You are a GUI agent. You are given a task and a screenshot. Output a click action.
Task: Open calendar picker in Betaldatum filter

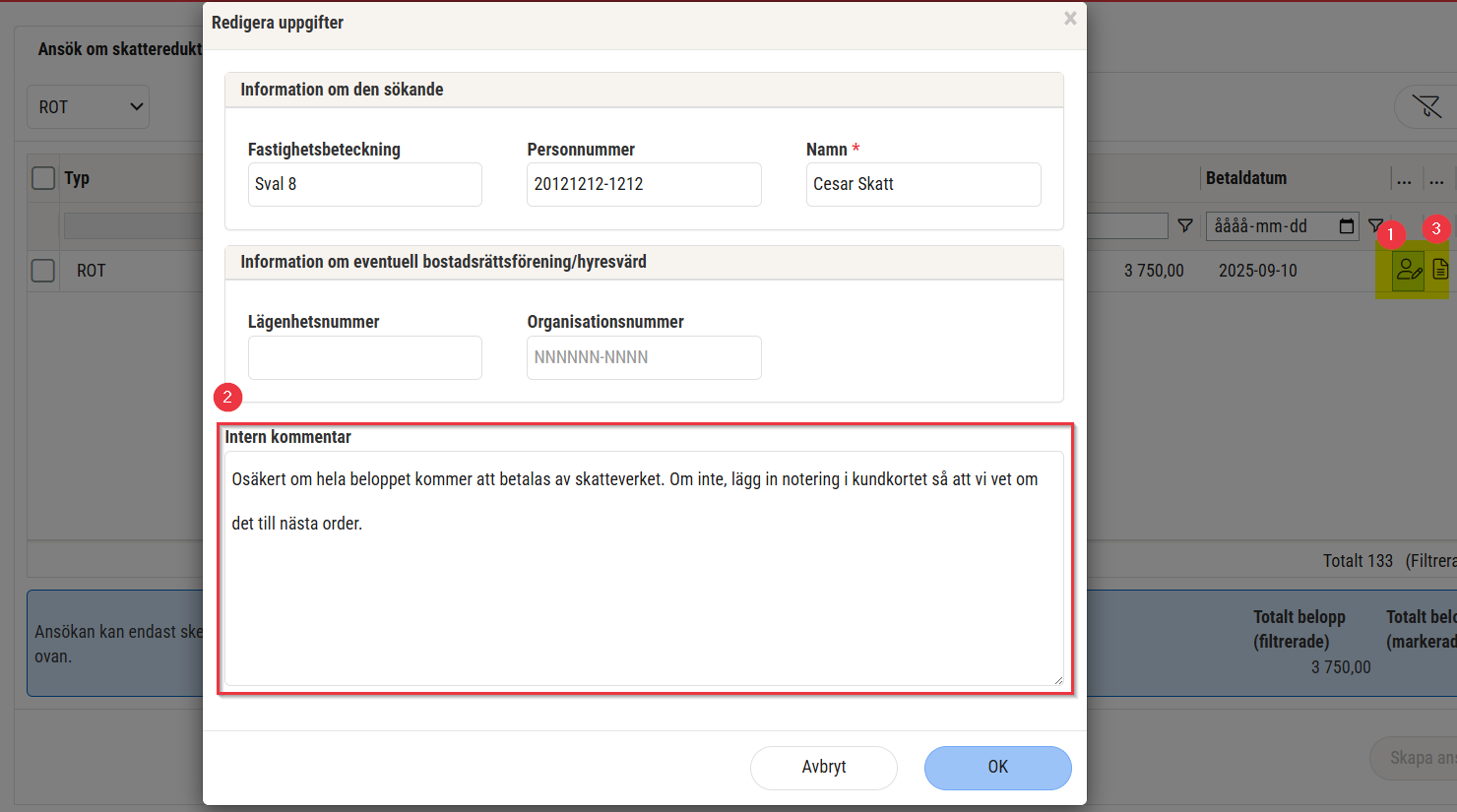point(1346,226)
